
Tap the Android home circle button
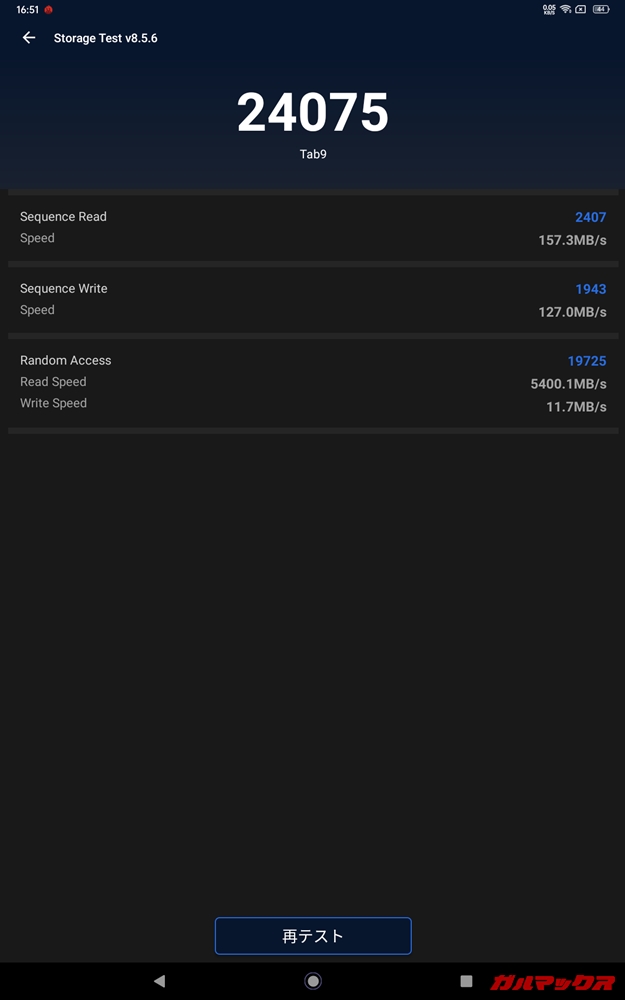(313, 981)
